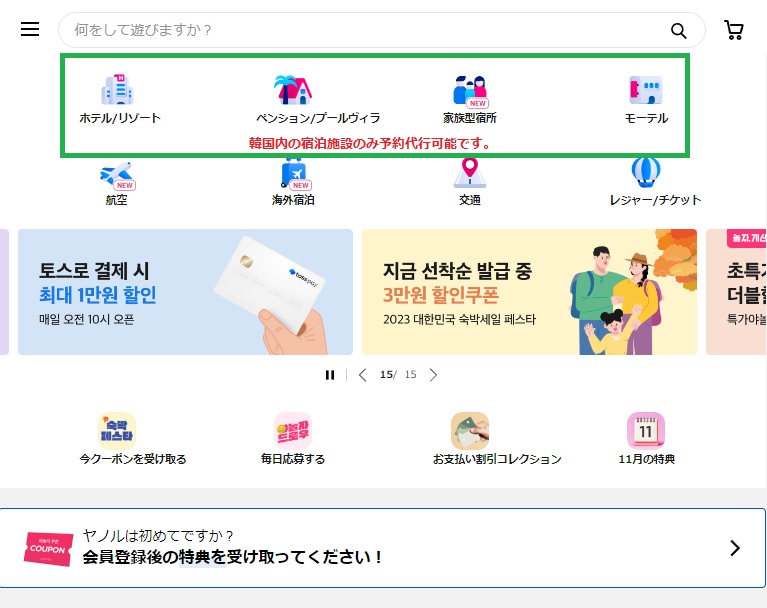The width and height of the screenshot is (767, 608).
Task: Choose the モーテル category icon
Action: pyautogui.click(x=645, y=91)
